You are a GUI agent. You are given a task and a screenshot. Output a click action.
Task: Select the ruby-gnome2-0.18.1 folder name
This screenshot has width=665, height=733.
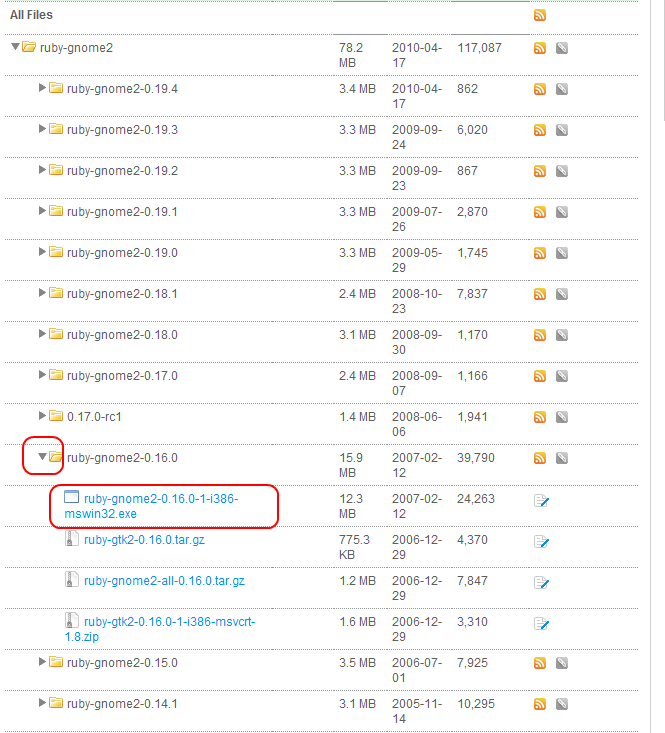click(x=122, y=294)
